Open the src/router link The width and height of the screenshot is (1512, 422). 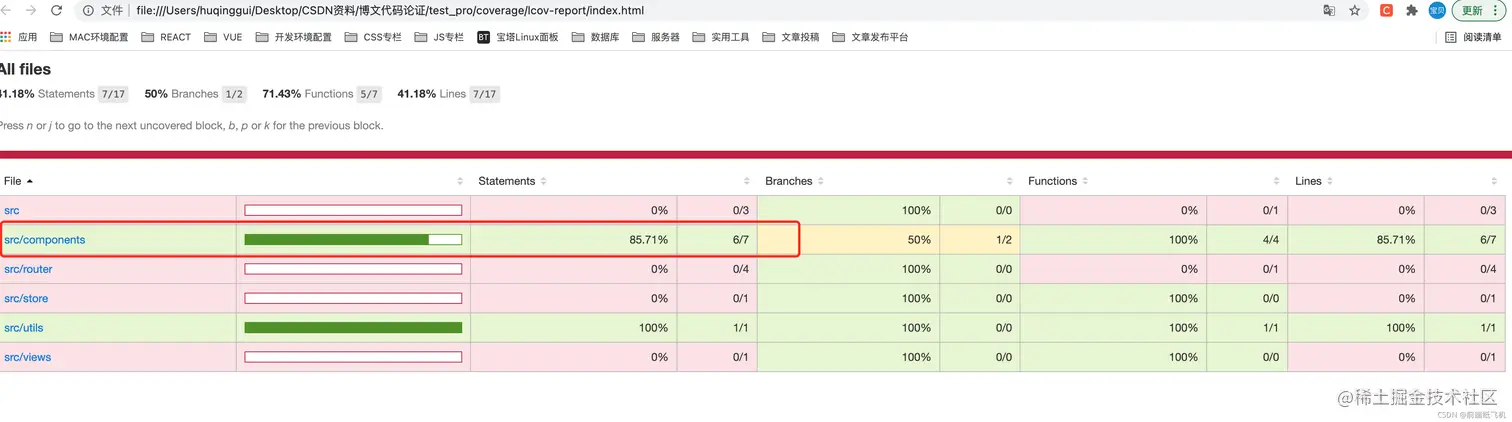tap(28, 269)
